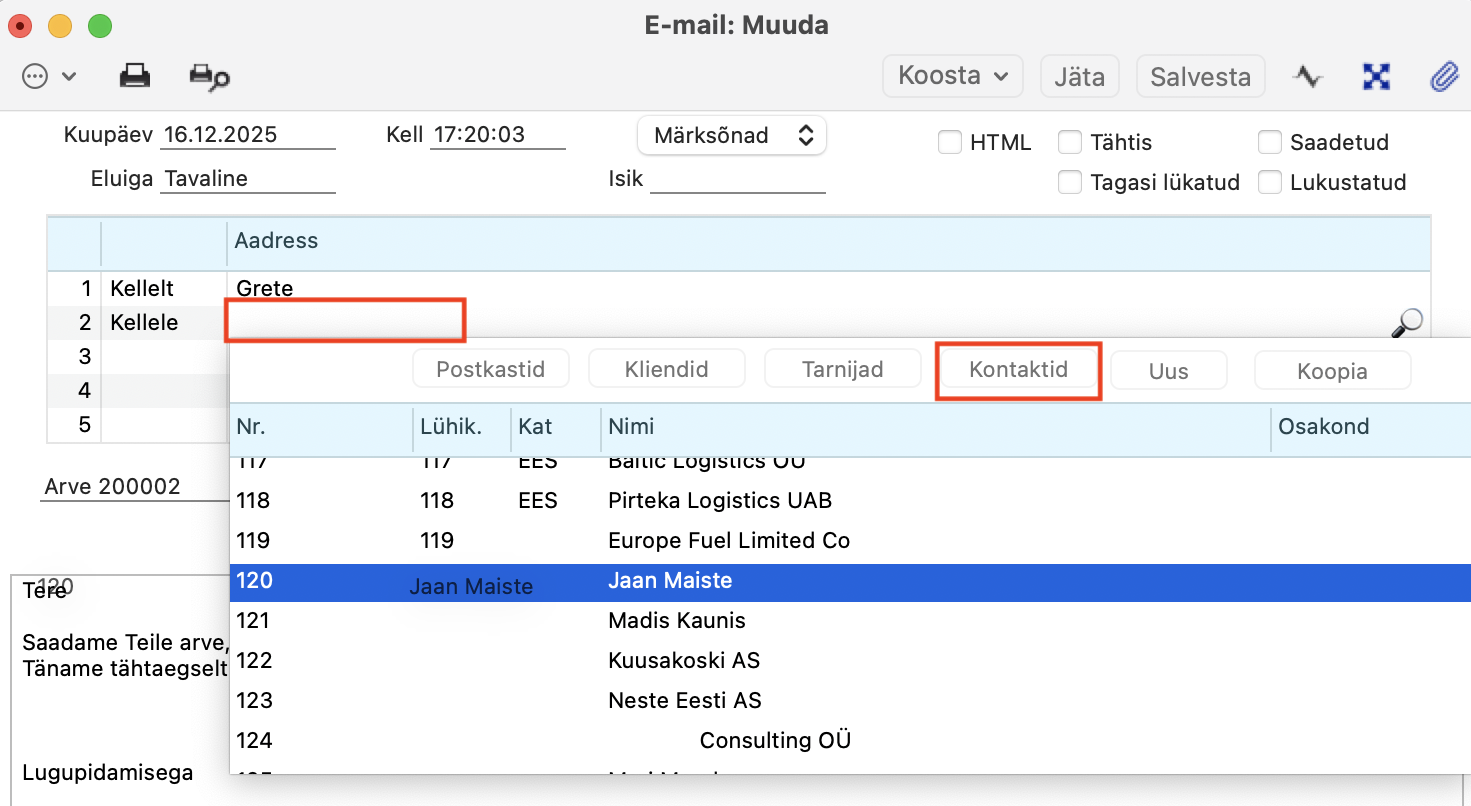Expand the Kooska dropdown button

[952, 76]
